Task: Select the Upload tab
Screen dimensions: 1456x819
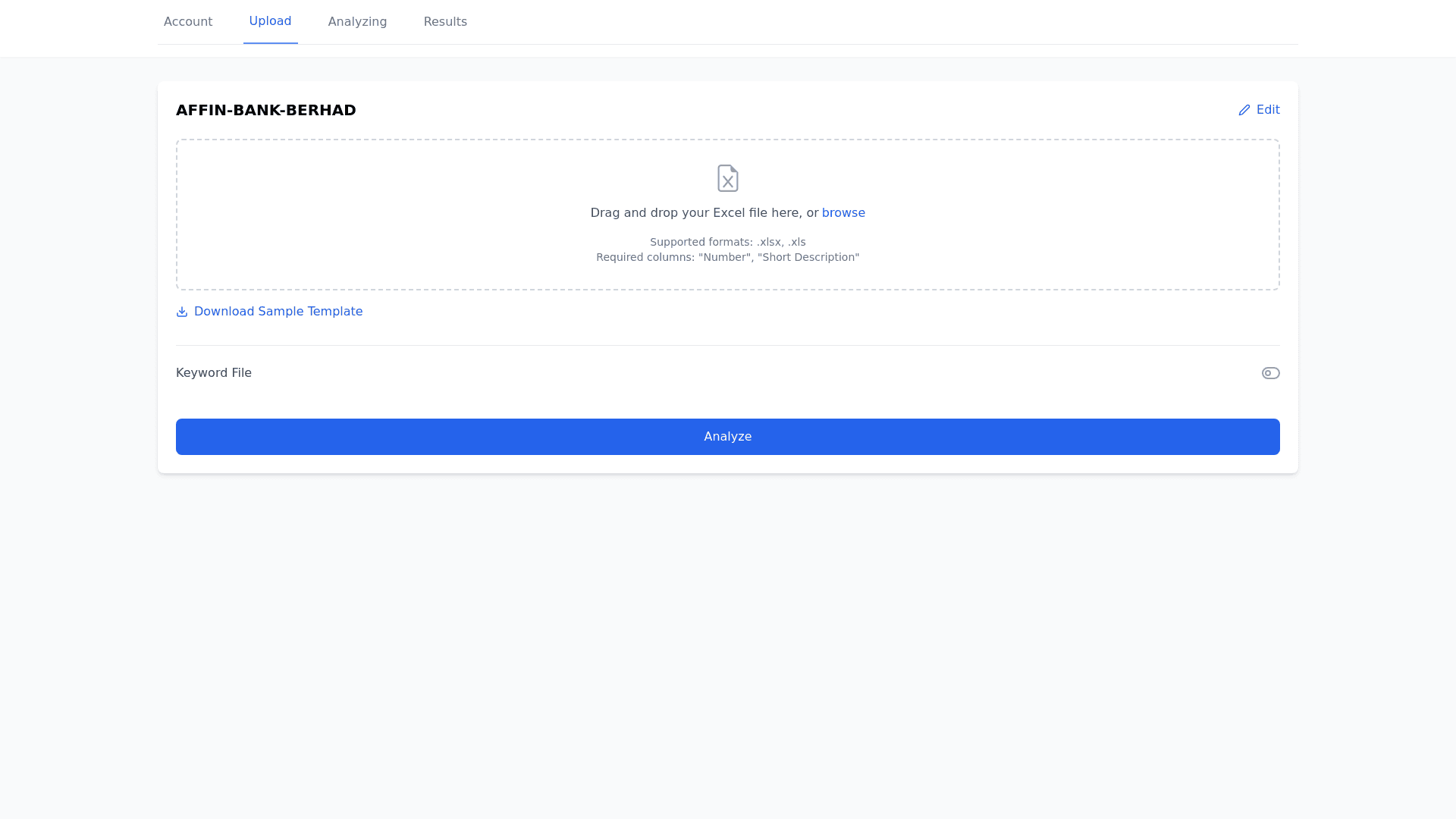Action: tap(270, 21)
